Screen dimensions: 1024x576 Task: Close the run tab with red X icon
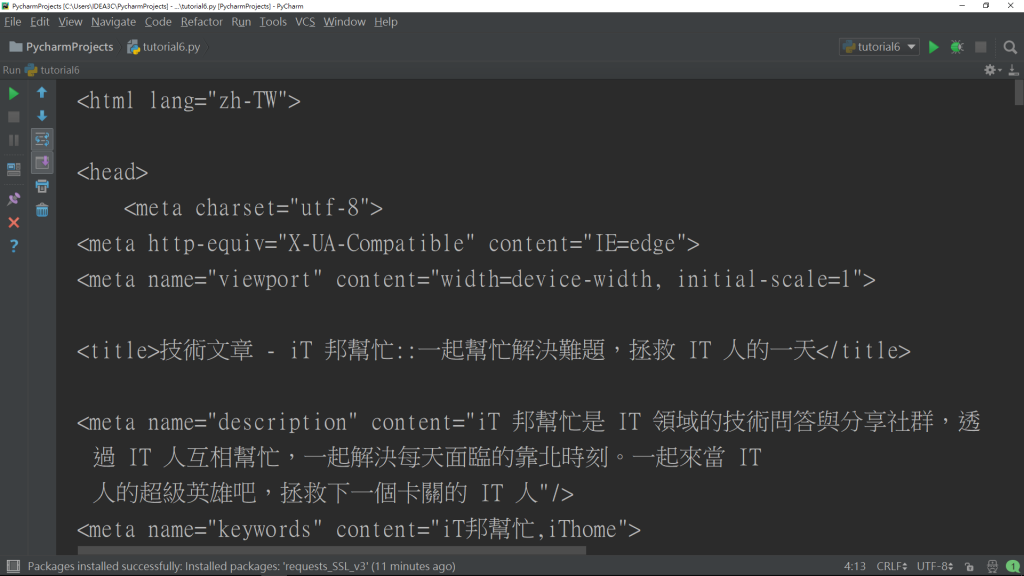(13, 223)
